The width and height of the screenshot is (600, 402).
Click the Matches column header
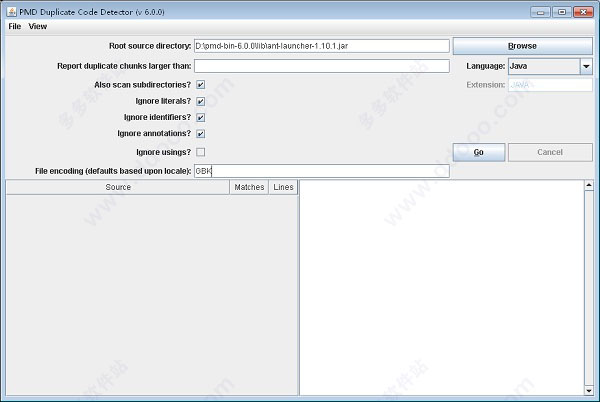pos(249,187)
